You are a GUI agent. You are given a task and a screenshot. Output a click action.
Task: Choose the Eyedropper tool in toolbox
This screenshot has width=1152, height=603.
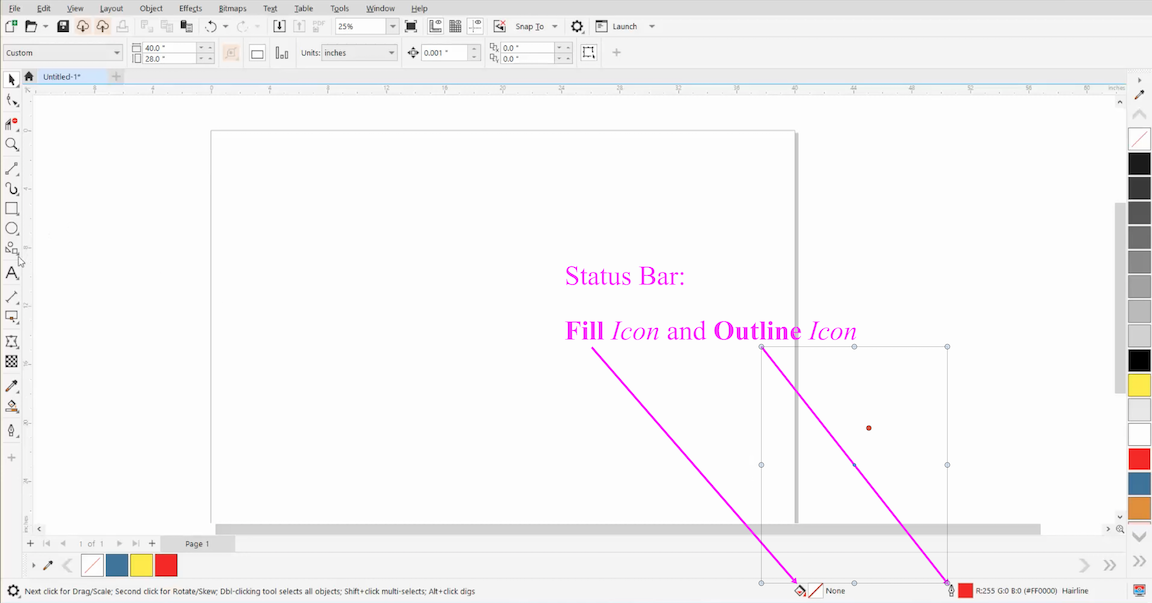pos(12,386)
